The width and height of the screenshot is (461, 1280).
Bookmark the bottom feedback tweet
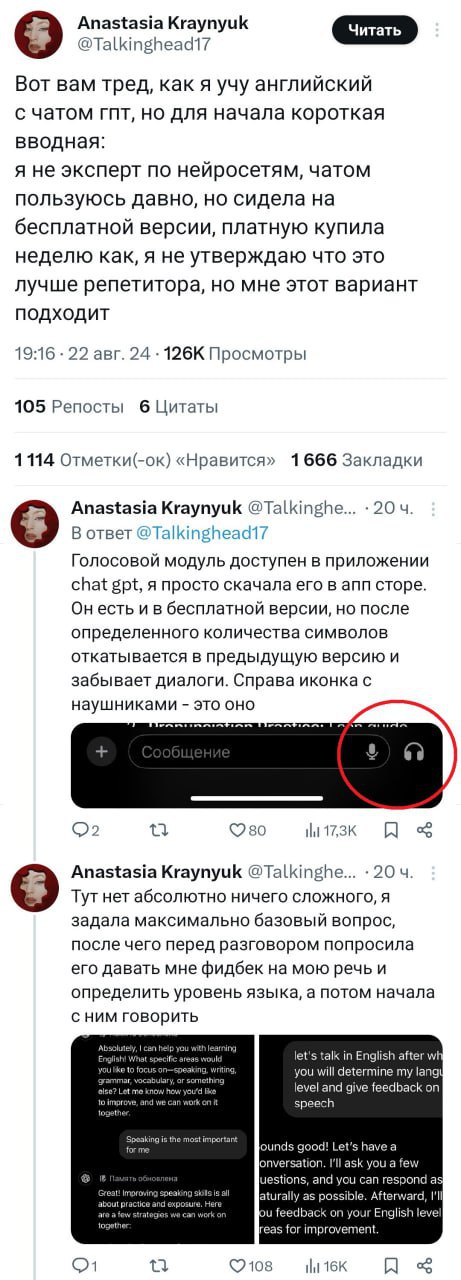pyautogui.click(x=392, y=1265)
